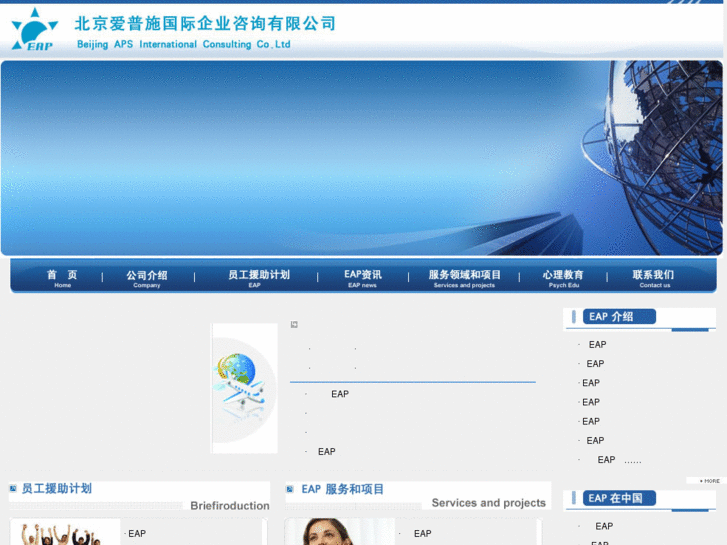Open the 首页 Home menu item
The image size is (727, 545).
[62, 278]
